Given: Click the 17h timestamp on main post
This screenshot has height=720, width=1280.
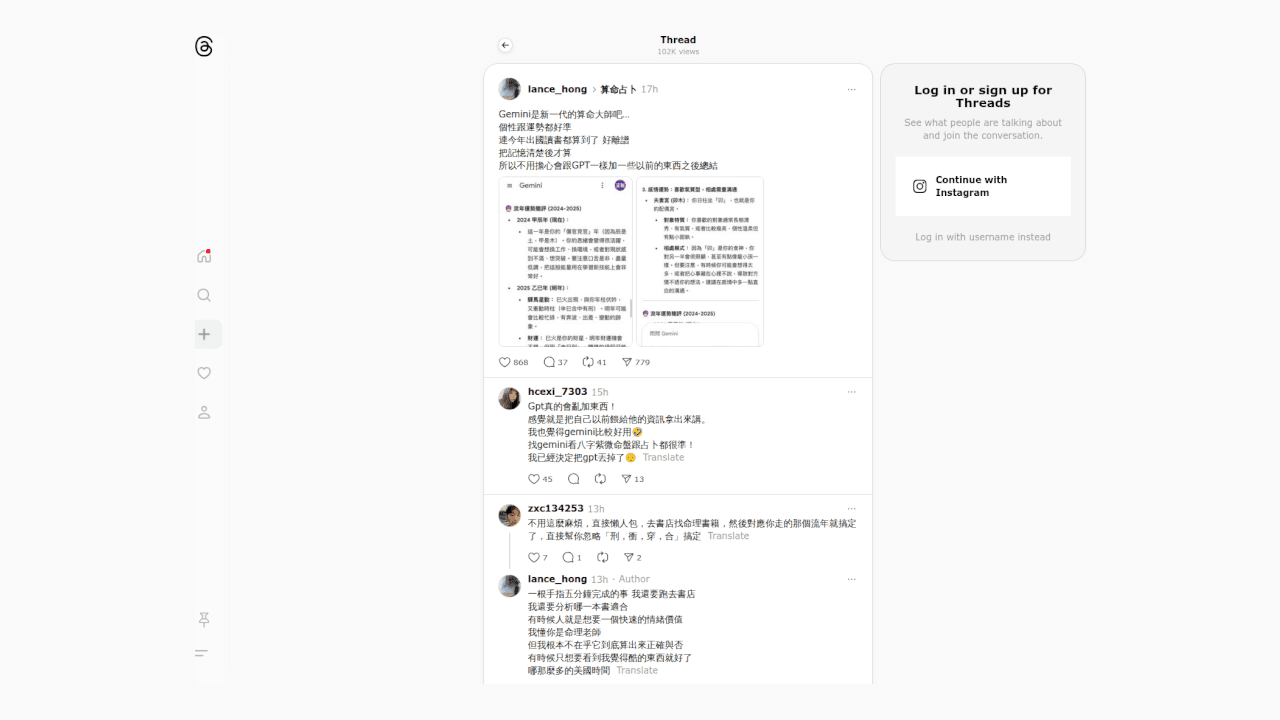Looking at the screenshot, I should tap(649, 89).
